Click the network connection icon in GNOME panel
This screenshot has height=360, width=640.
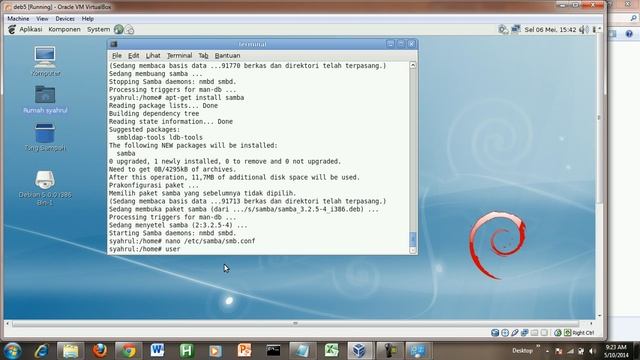coord(516,29)
